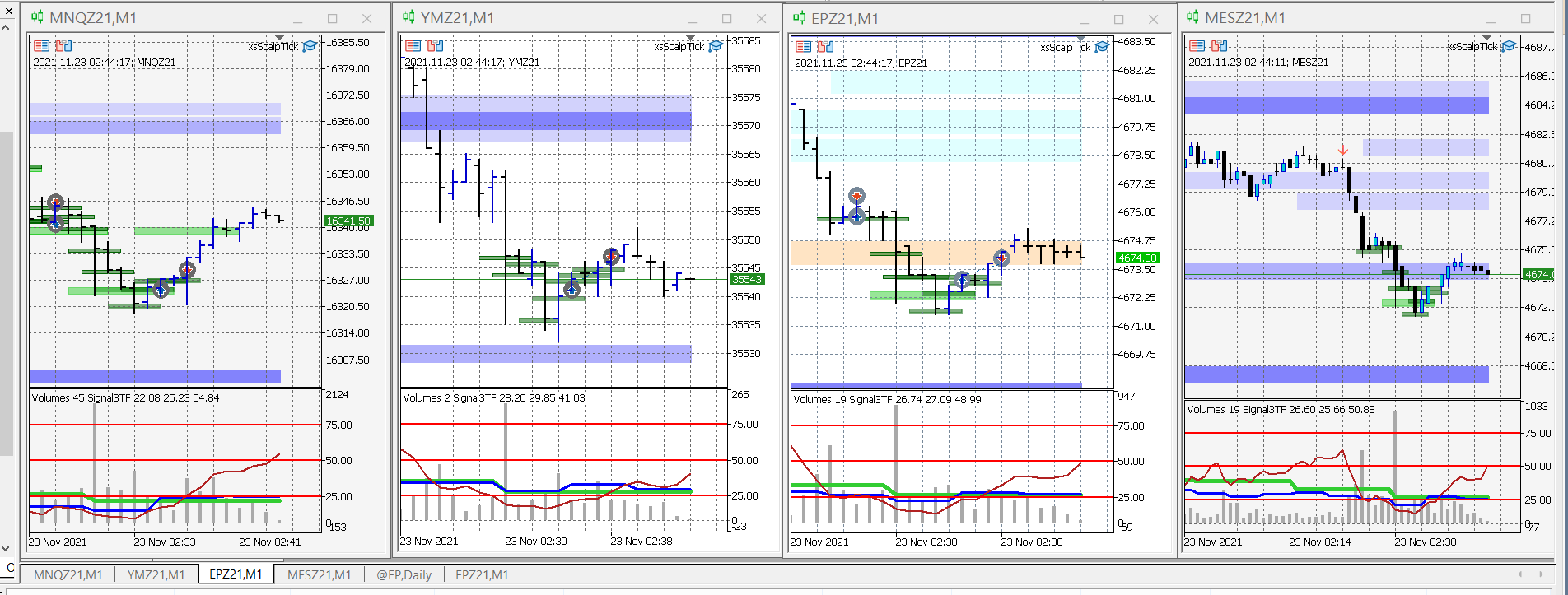Click red sell arrow on MESZ21 chart

(1343, 150)
